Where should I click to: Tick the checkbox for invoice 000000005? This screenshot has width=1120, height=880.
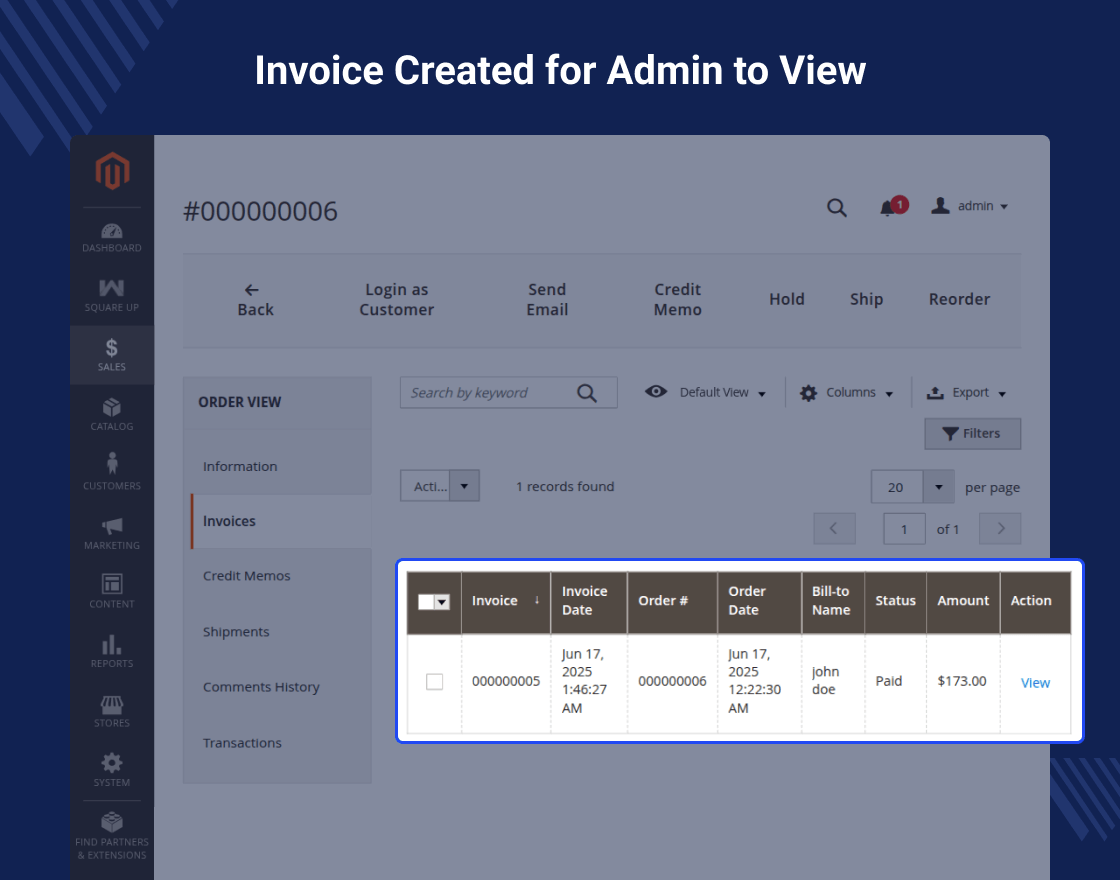[434, 682]
